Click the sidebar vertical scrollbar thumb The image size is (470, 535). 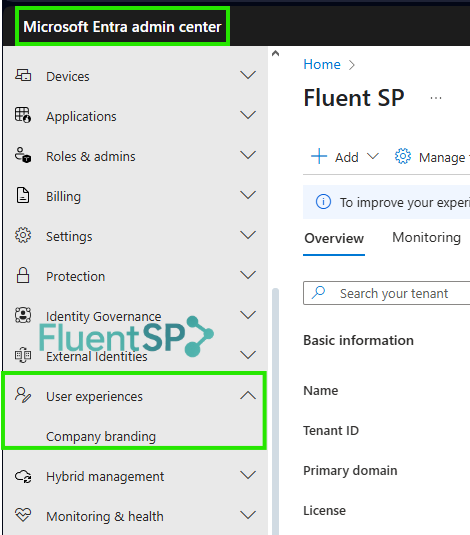pyautogui.click(x=275, y=411)
